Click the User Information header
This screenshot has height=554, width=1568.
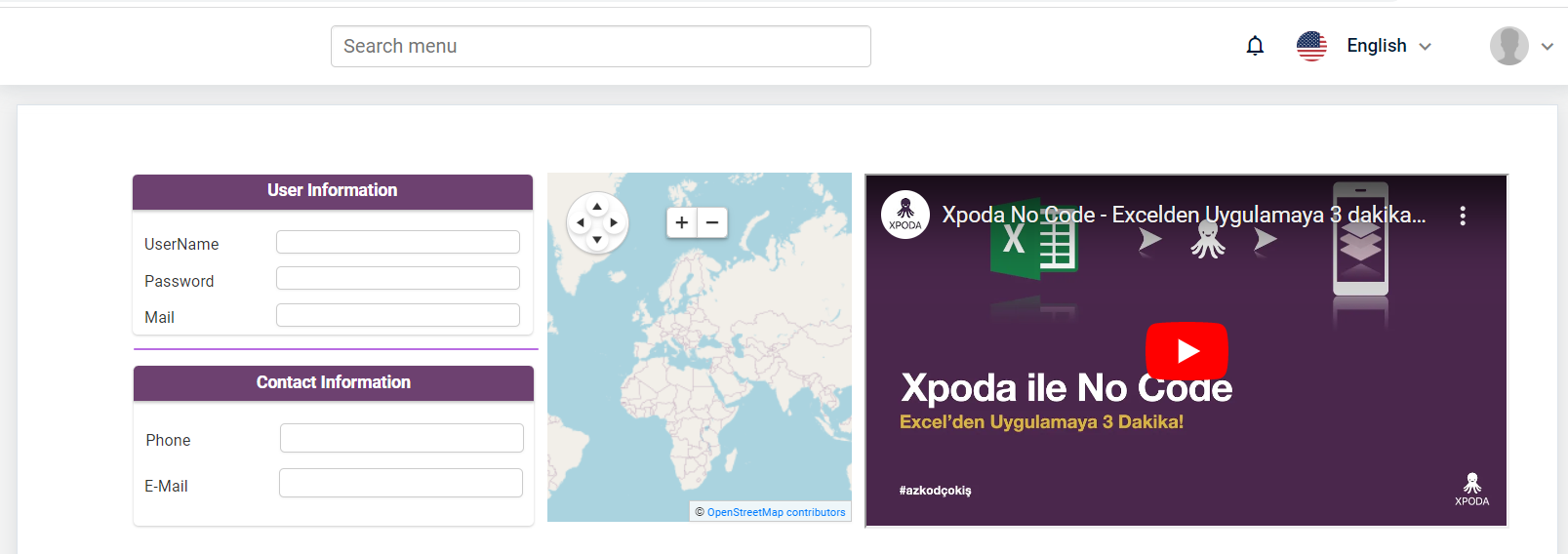[333, 191]
